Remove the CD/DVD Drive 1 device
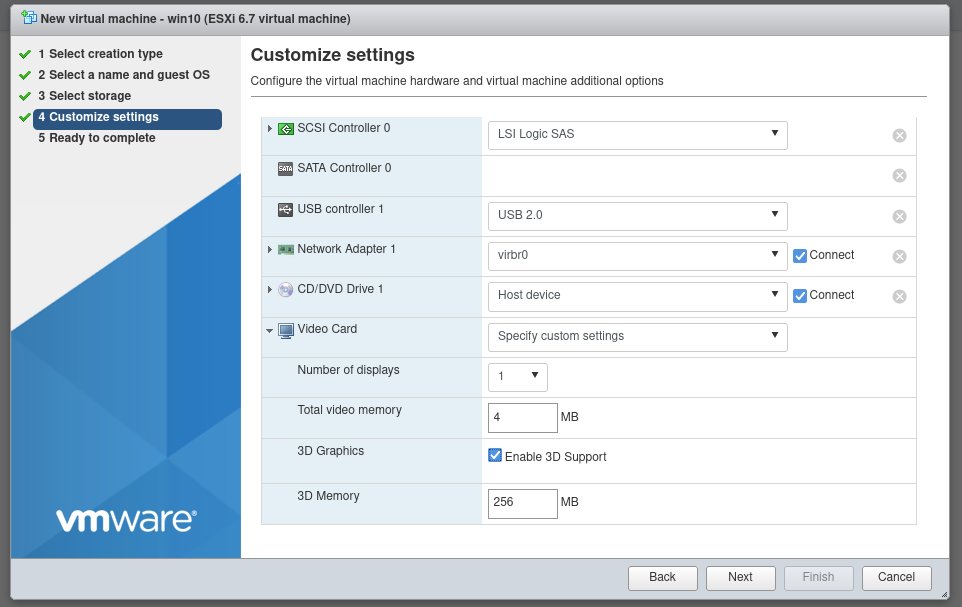The image size is (962, 607). point(899,296)
